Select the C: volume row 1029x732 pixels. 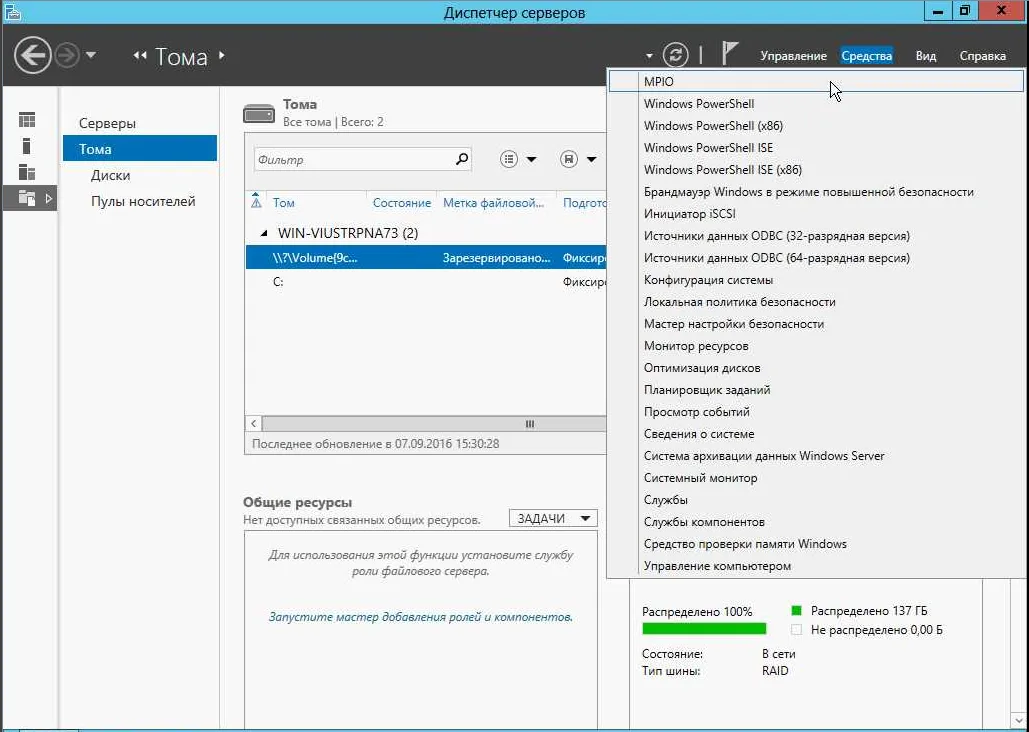(x=426, y=282)
